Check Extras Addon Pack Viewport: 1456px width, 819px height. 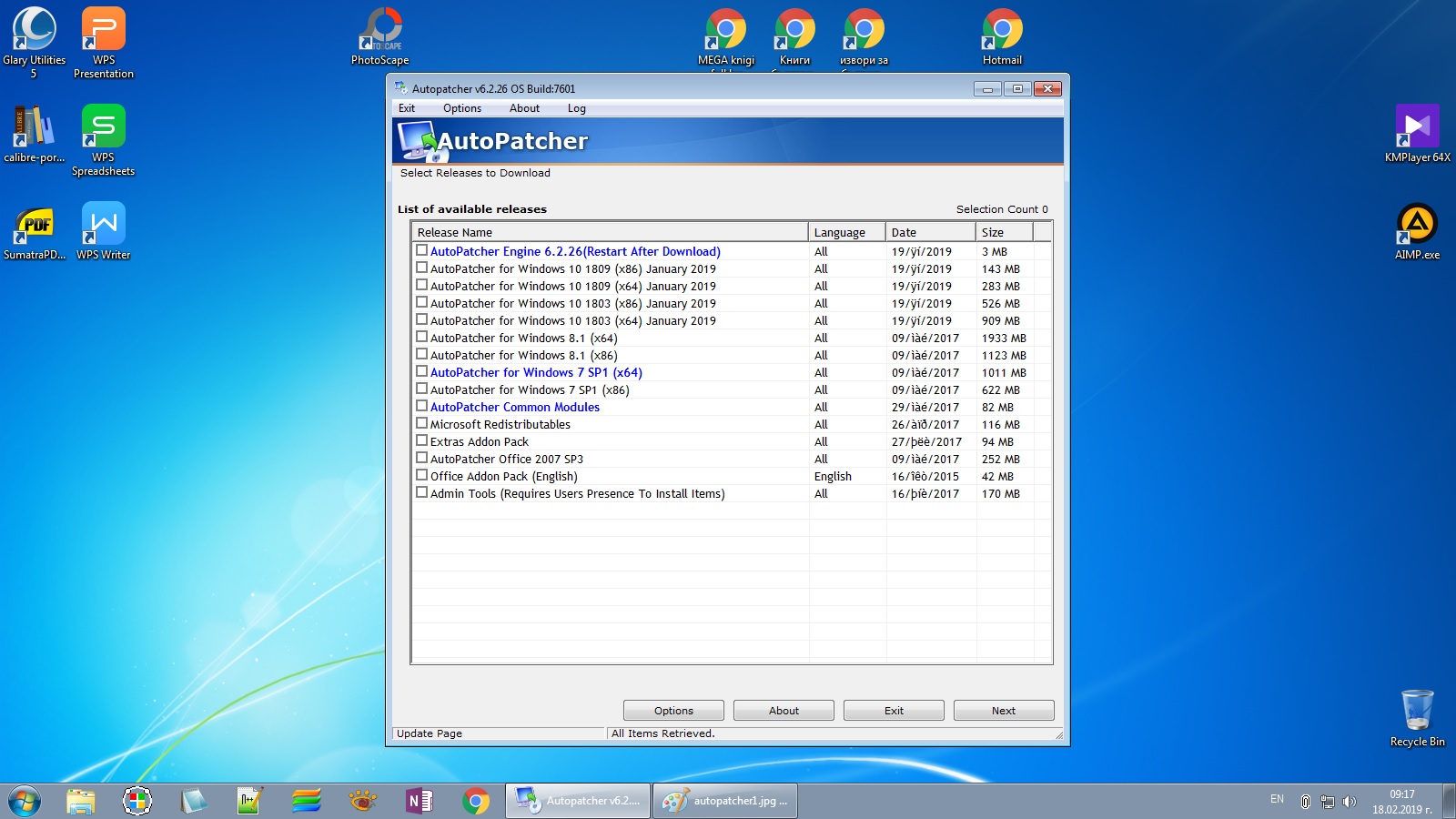(421, 440)
